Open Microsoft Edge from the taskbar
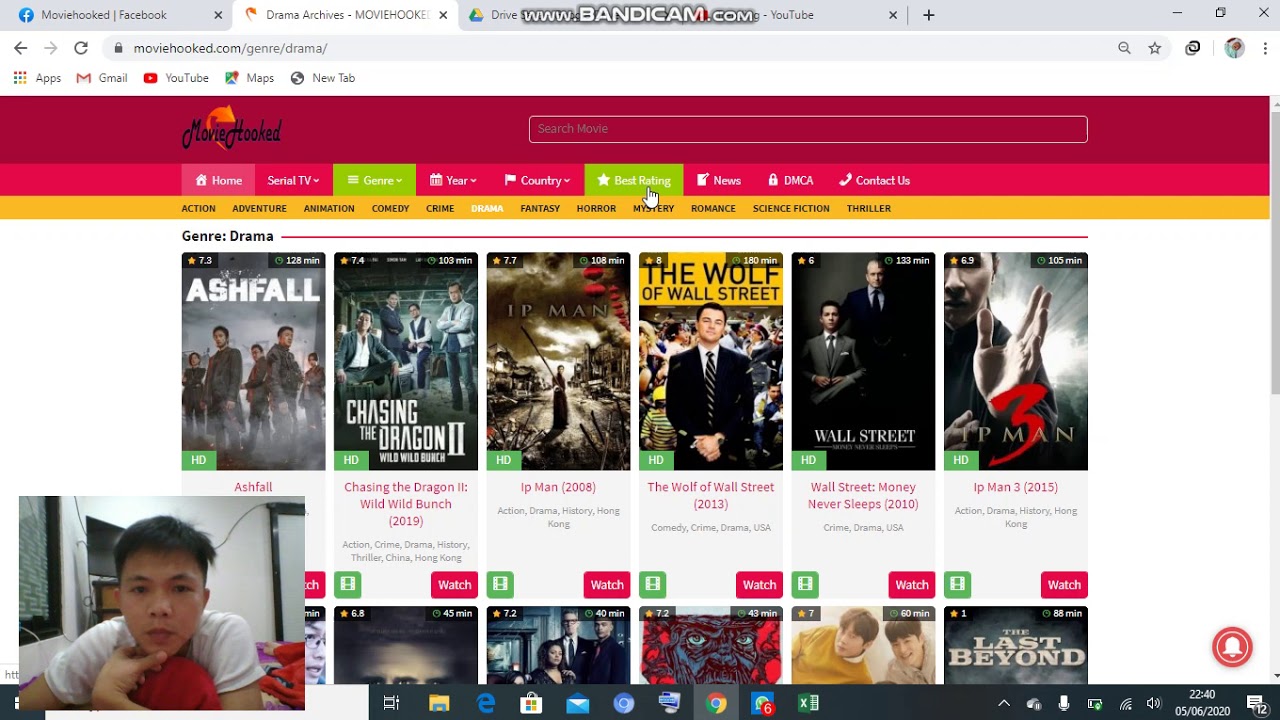The image size is (1280, 720). click(x=486, y=704)
